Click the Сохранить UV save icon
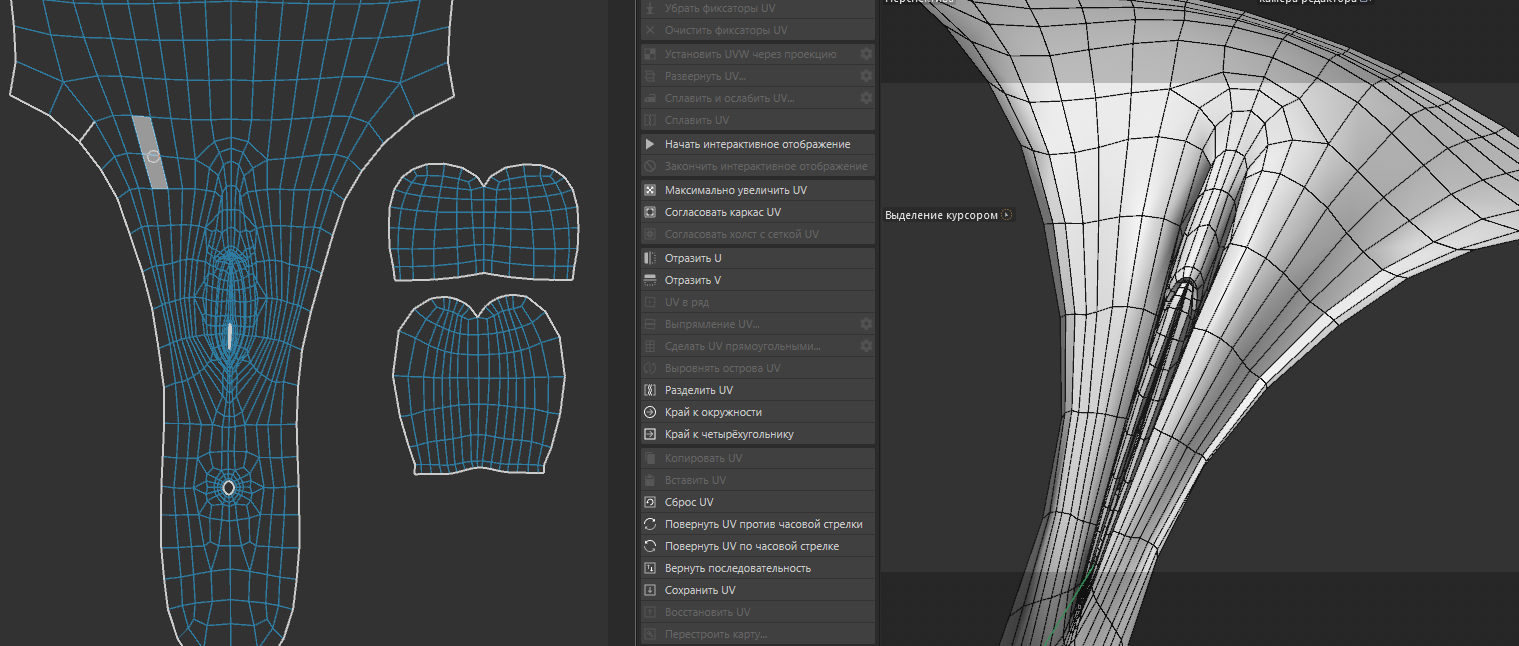This screenshot has width=1519, height=646. pyautogui.click(x=650, y=590)
